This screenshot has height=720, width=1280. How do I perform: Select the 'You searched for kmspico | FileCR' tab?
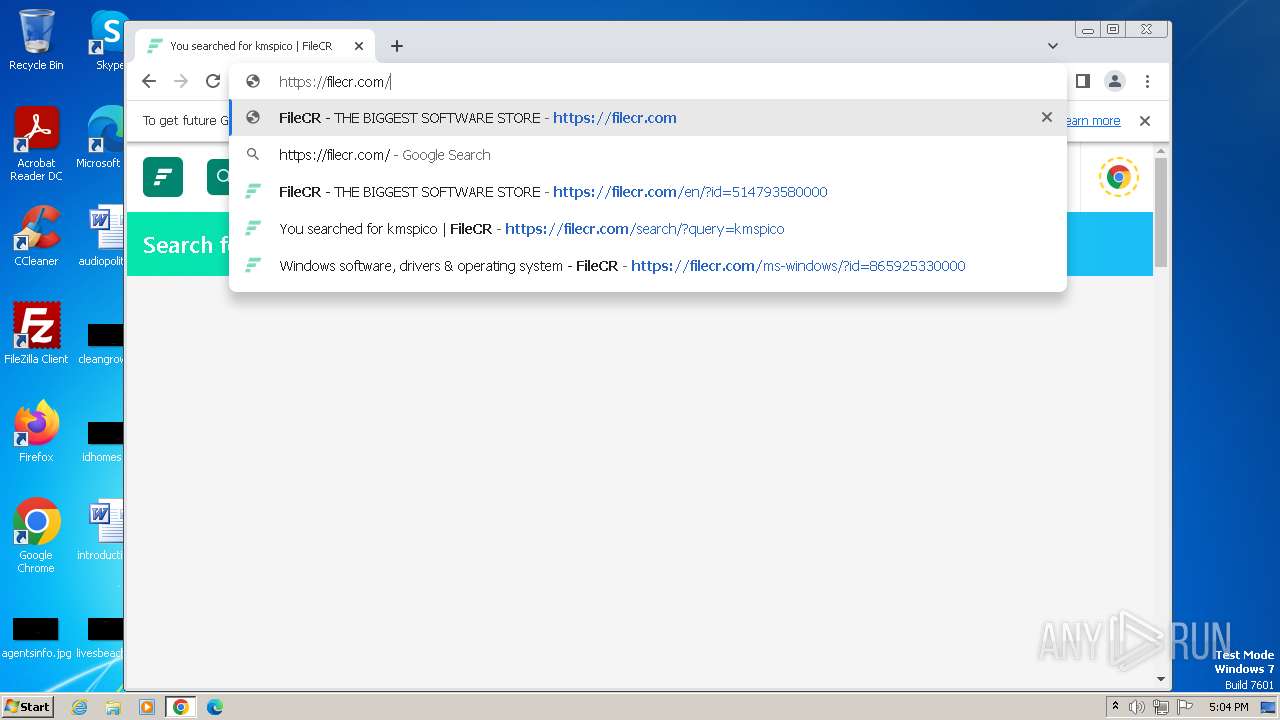pos(254,46)
